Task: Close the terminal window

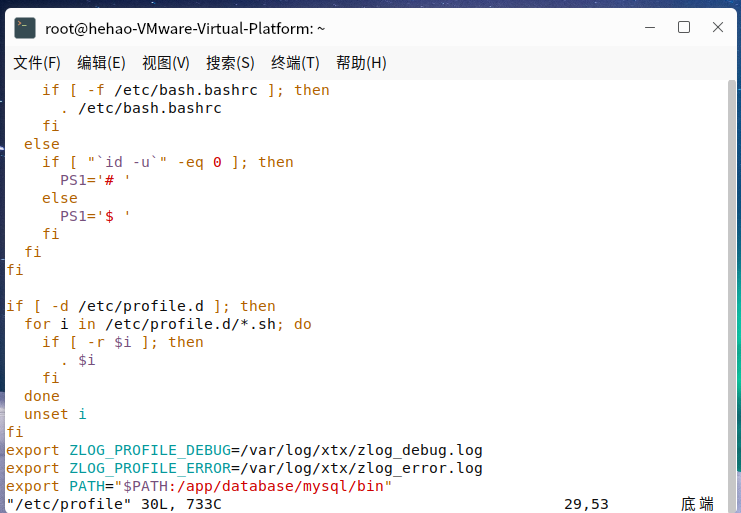Action: (x=718, y=27)
